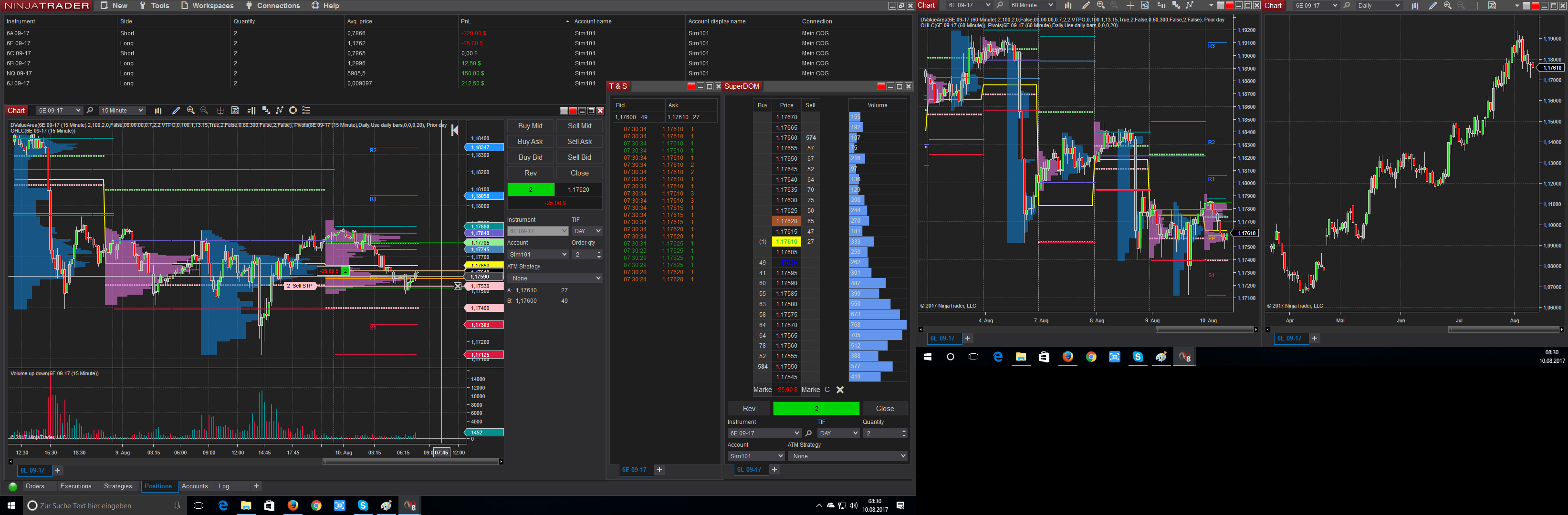
Task: Open instrument search in SuperDOM panel
Action: (808, 433)
